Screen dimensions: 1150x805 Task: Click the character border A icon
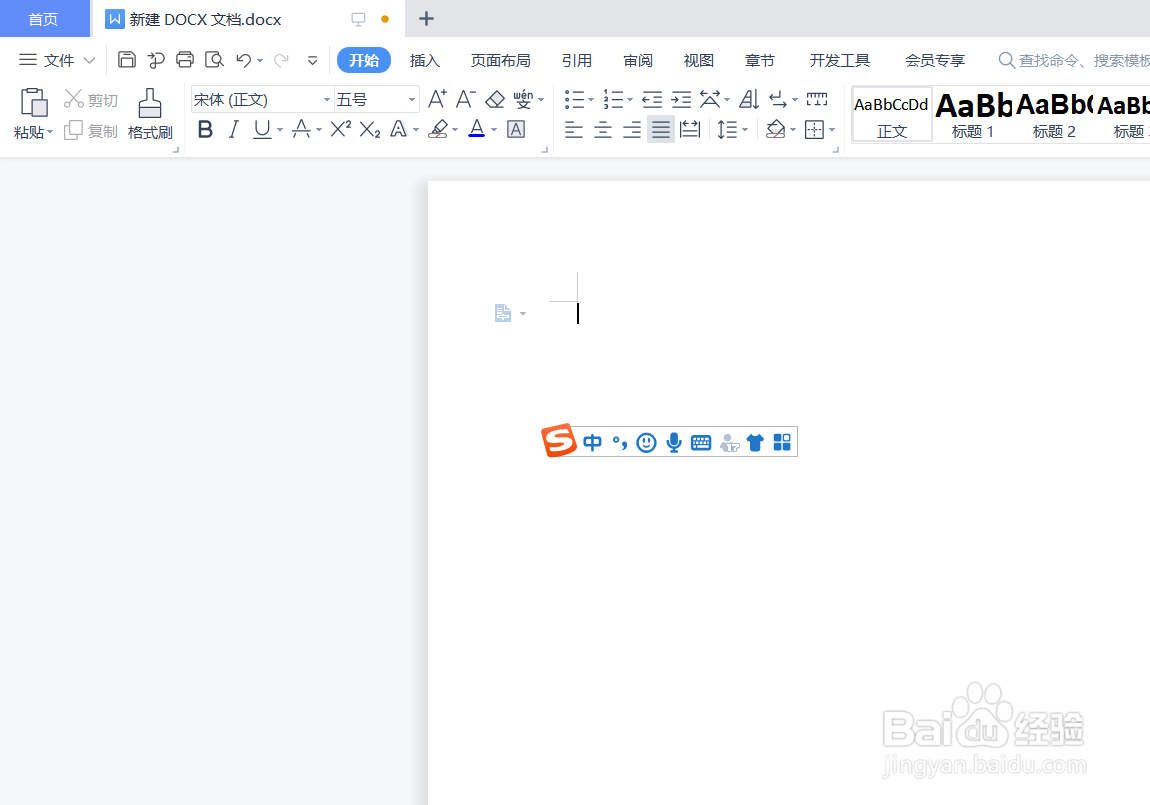tap(516, 130)
